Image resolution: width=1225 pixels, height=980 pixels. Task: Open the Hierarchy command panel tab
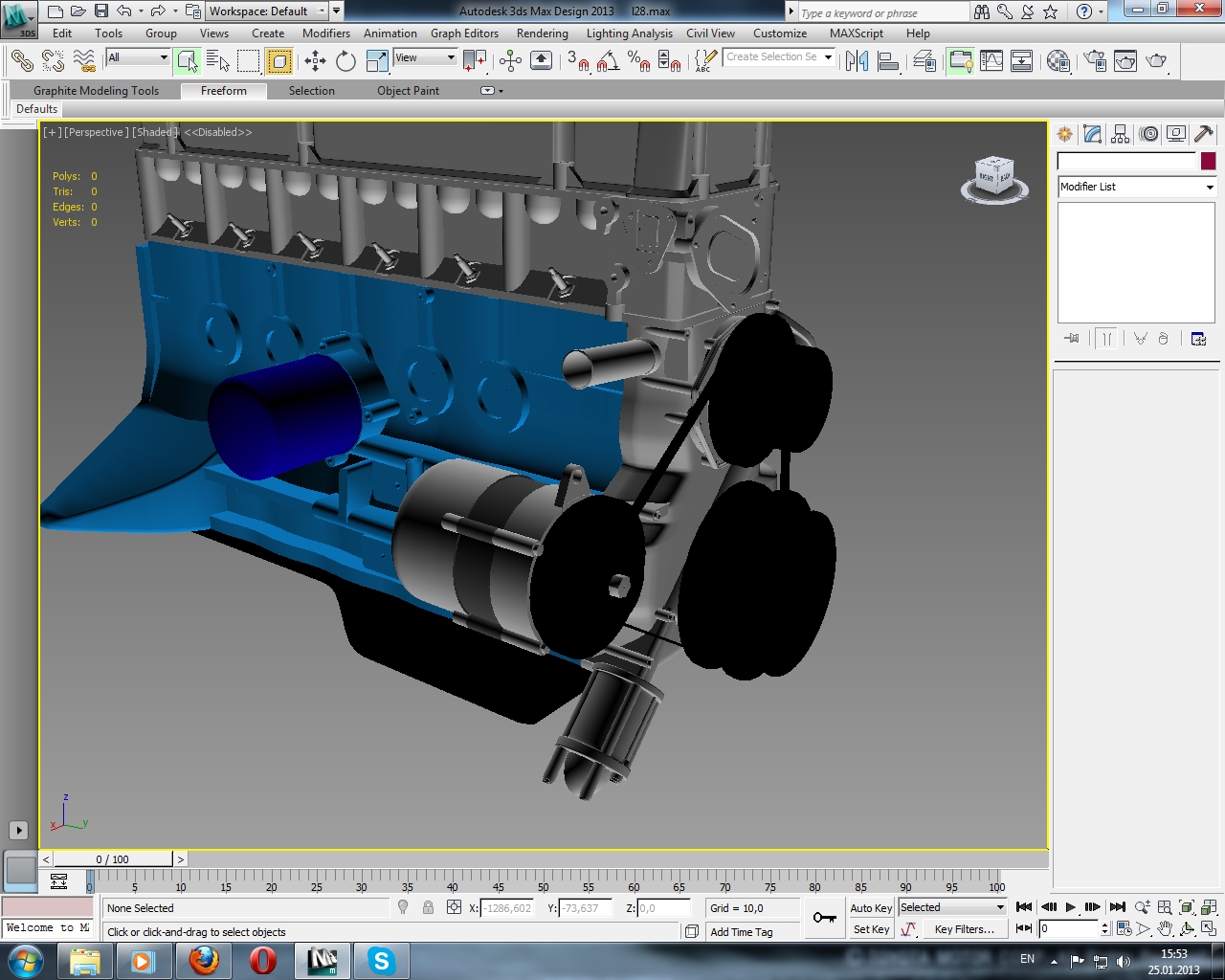pos(1121,134)
